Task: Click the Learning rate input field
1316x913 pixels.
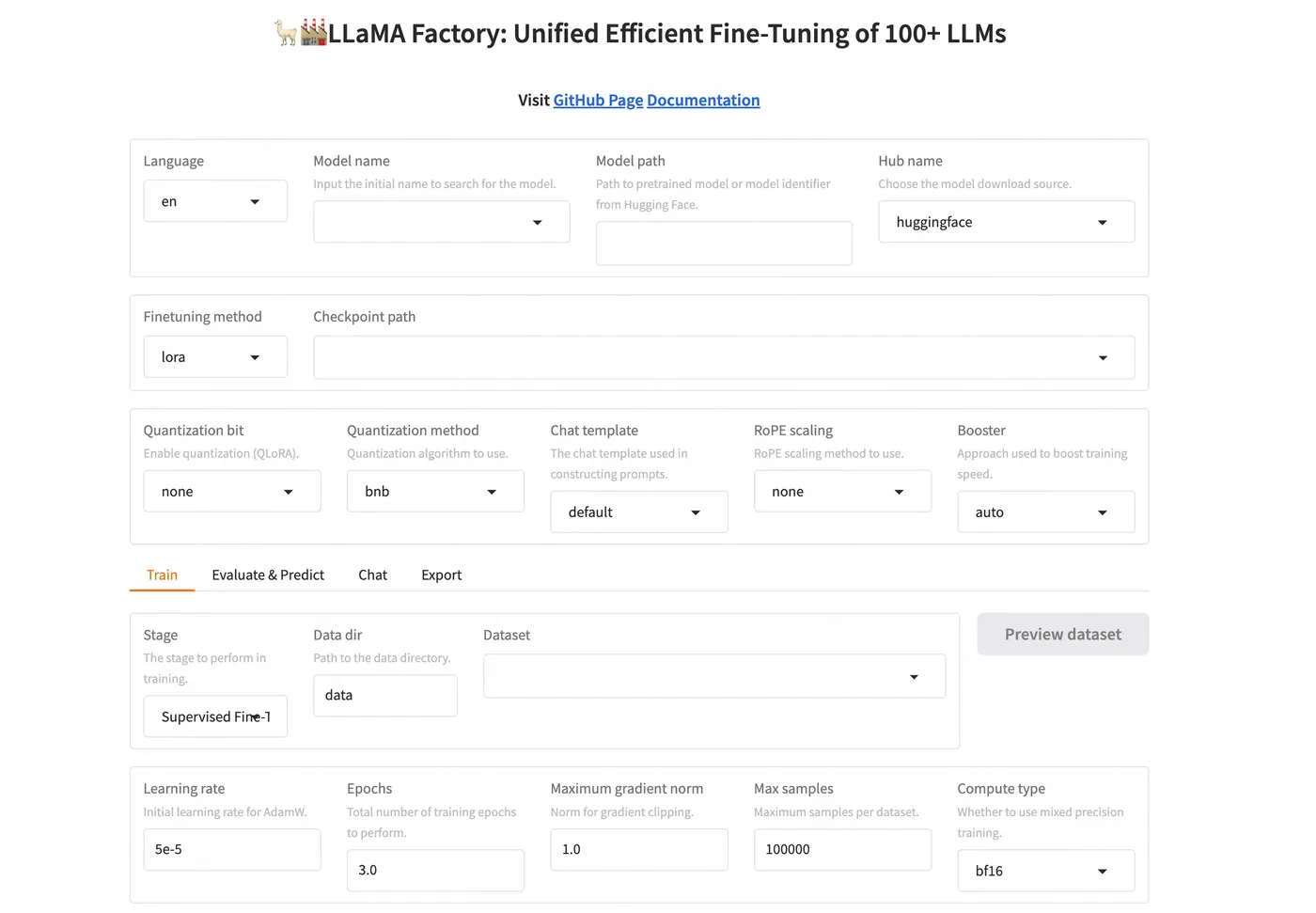Action: coord(231,850)
